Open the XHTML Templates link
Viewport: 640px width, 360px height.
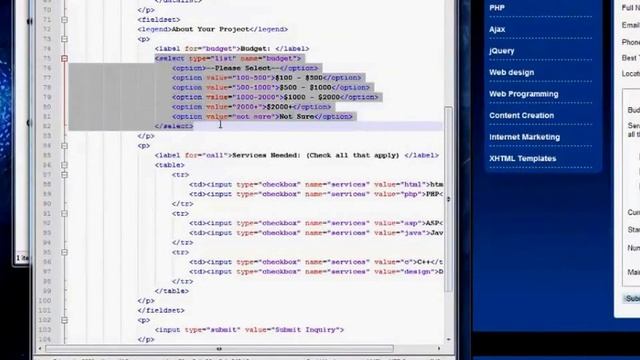pos(522,158)
